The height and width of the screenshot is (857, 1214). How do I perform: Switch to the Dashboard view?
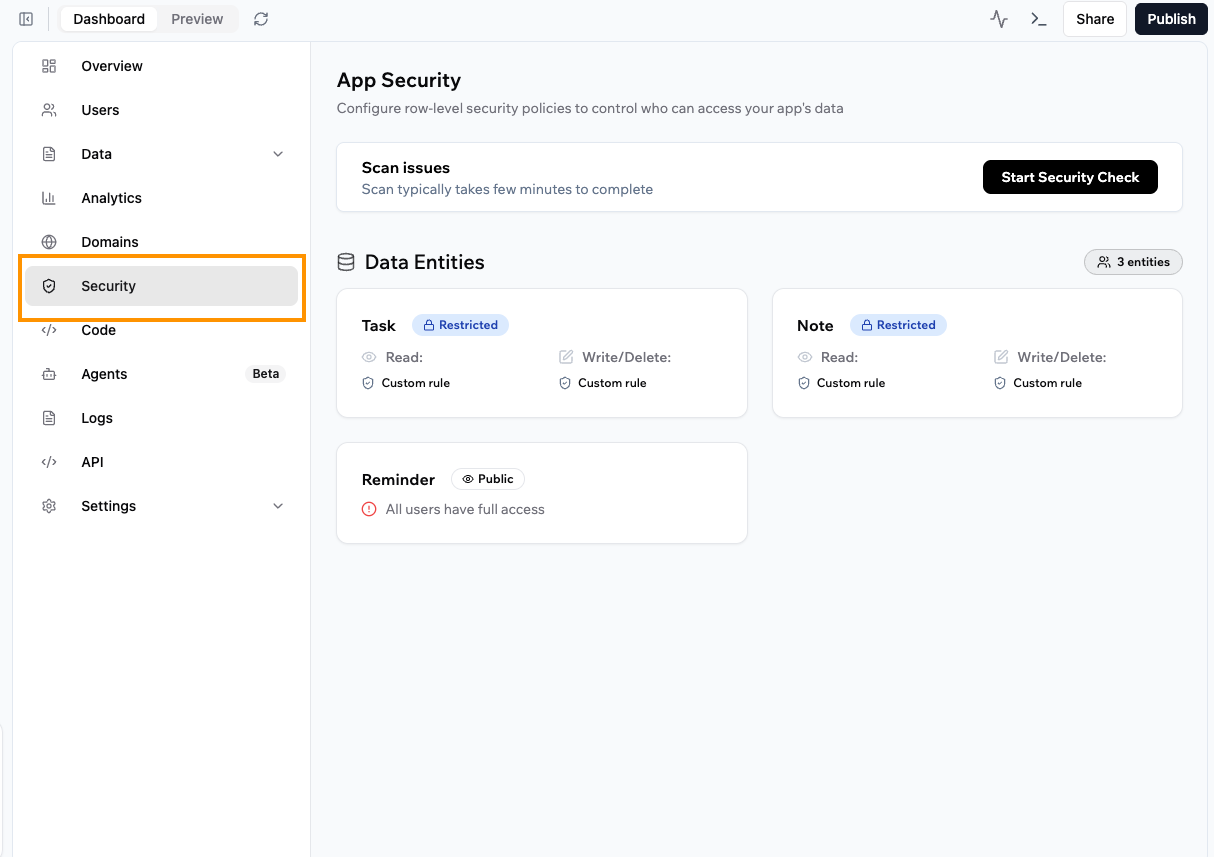(109, 19)
